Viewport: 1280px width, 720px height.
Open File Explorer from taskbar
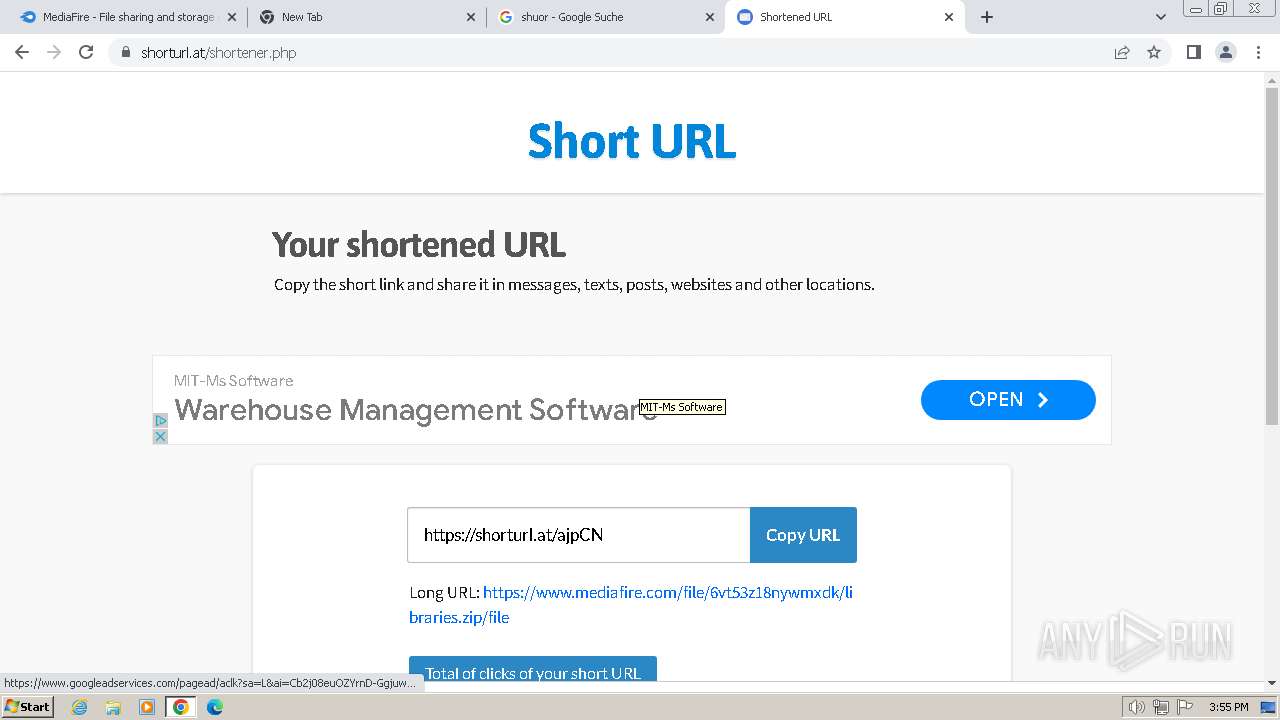click(113, 707)
